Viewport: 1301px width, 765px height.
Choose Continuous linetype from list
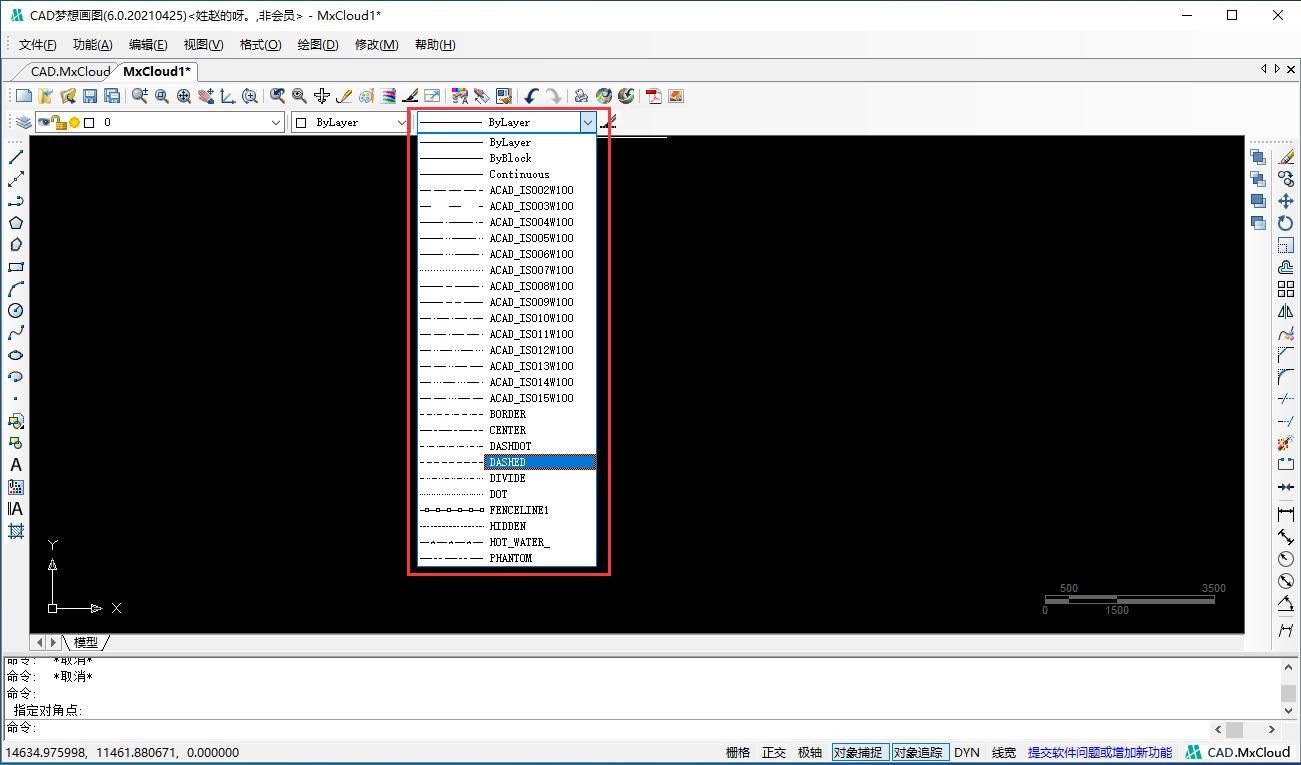tap(507, 174)
